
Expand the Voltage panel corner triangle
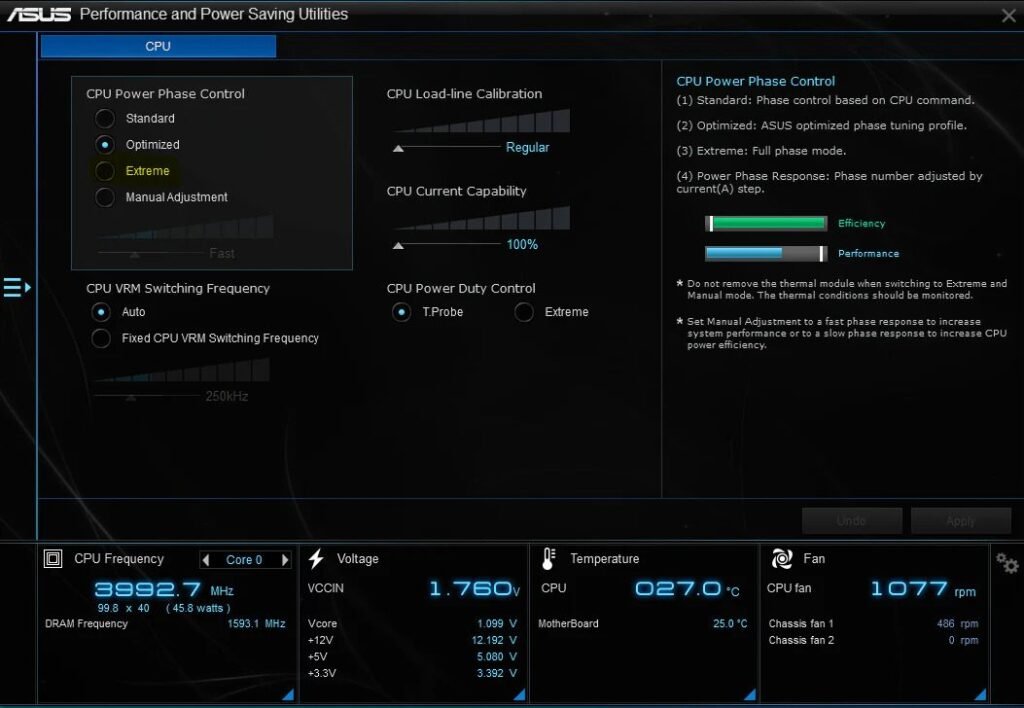(519, 694)
